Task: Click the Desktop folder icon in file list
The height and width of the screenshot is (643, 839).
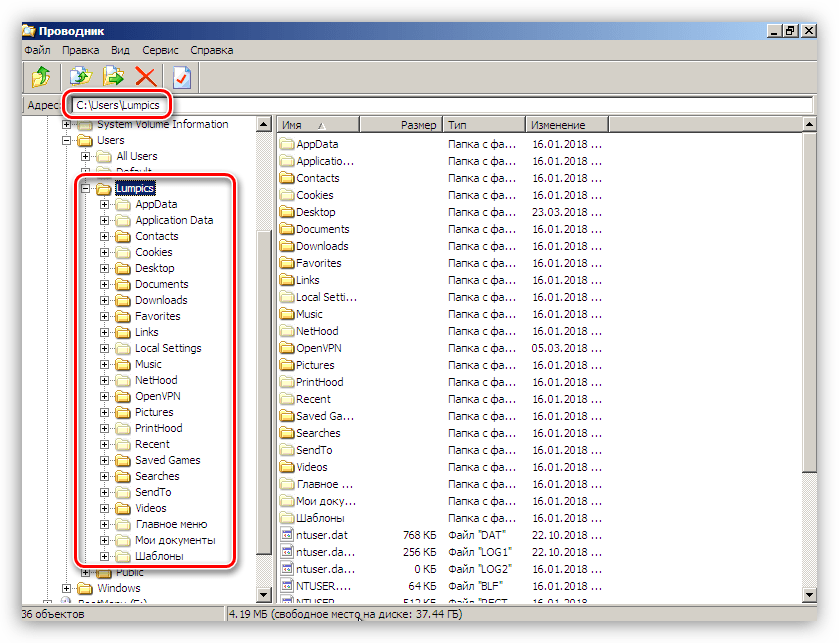Action: (288, 212)
